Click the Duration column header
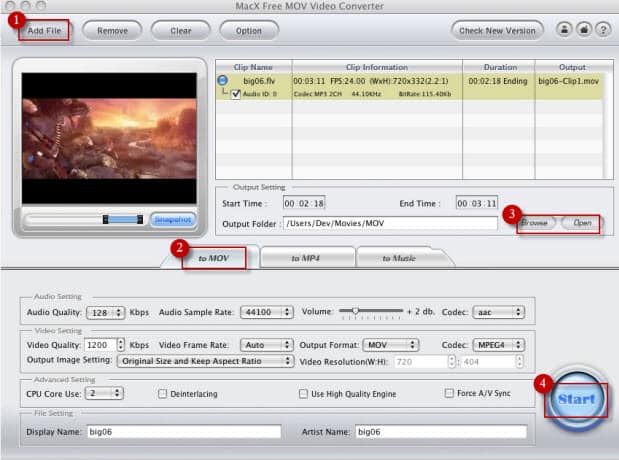This screenshot has height=460, width=619. tap(500, 67)
